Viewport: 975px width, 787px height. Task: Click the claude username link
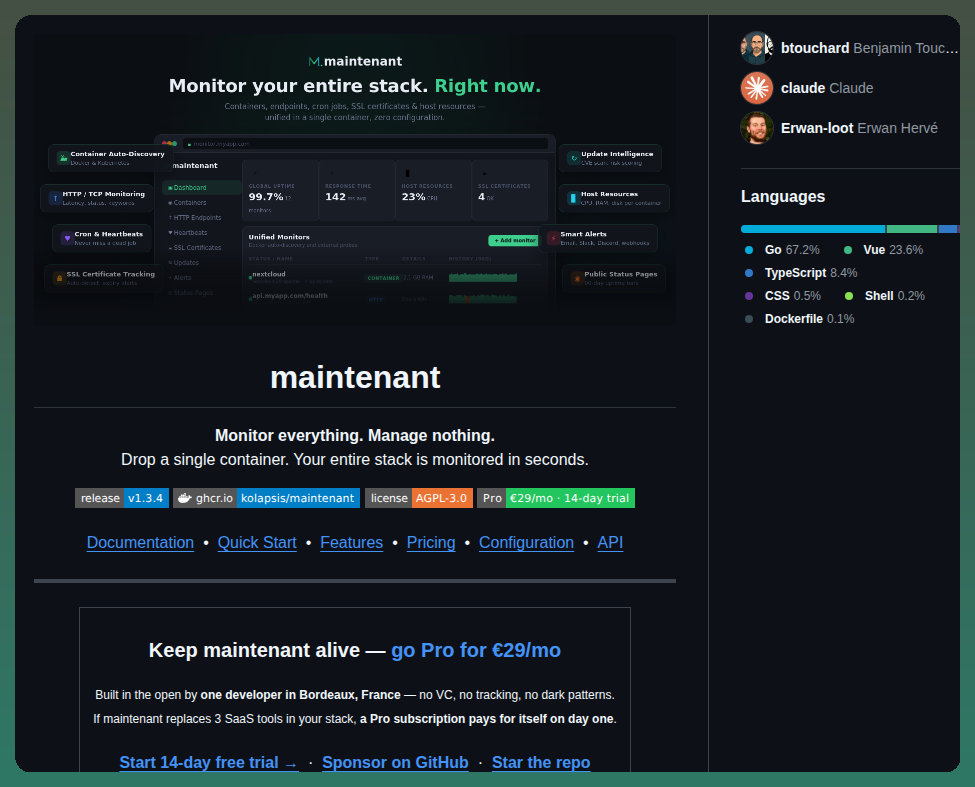click(803, 88)
